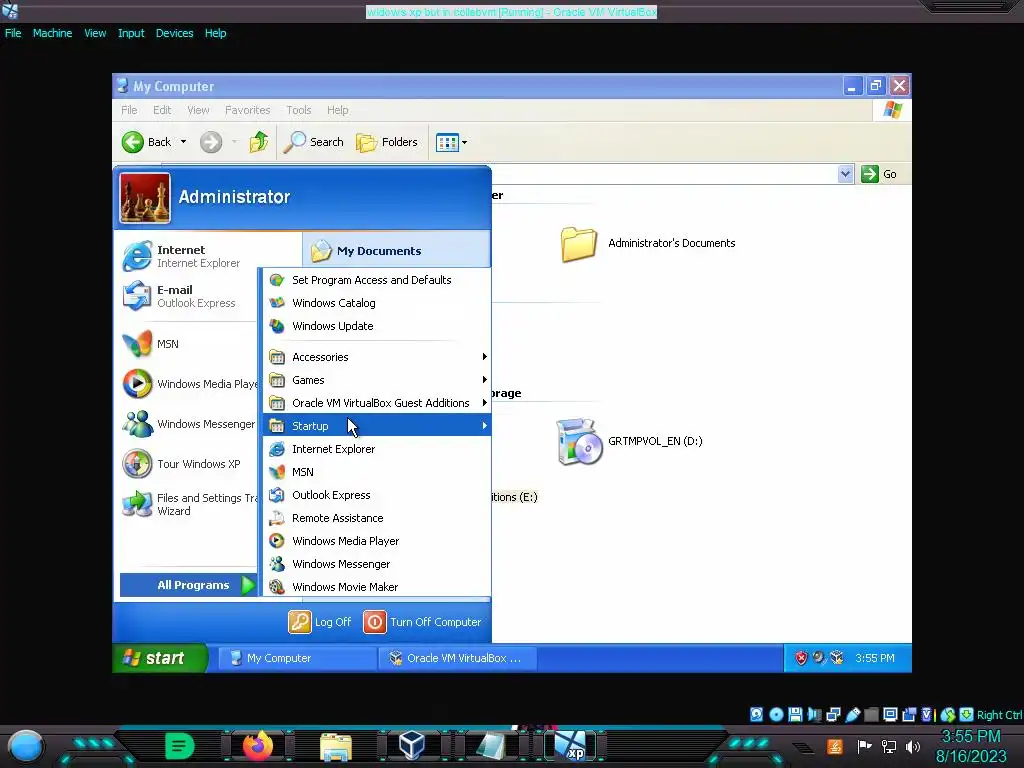Expand Oracle VM VirtualBox Guest Additions submenu
The image size is (1024, 768).
(377, 403)
